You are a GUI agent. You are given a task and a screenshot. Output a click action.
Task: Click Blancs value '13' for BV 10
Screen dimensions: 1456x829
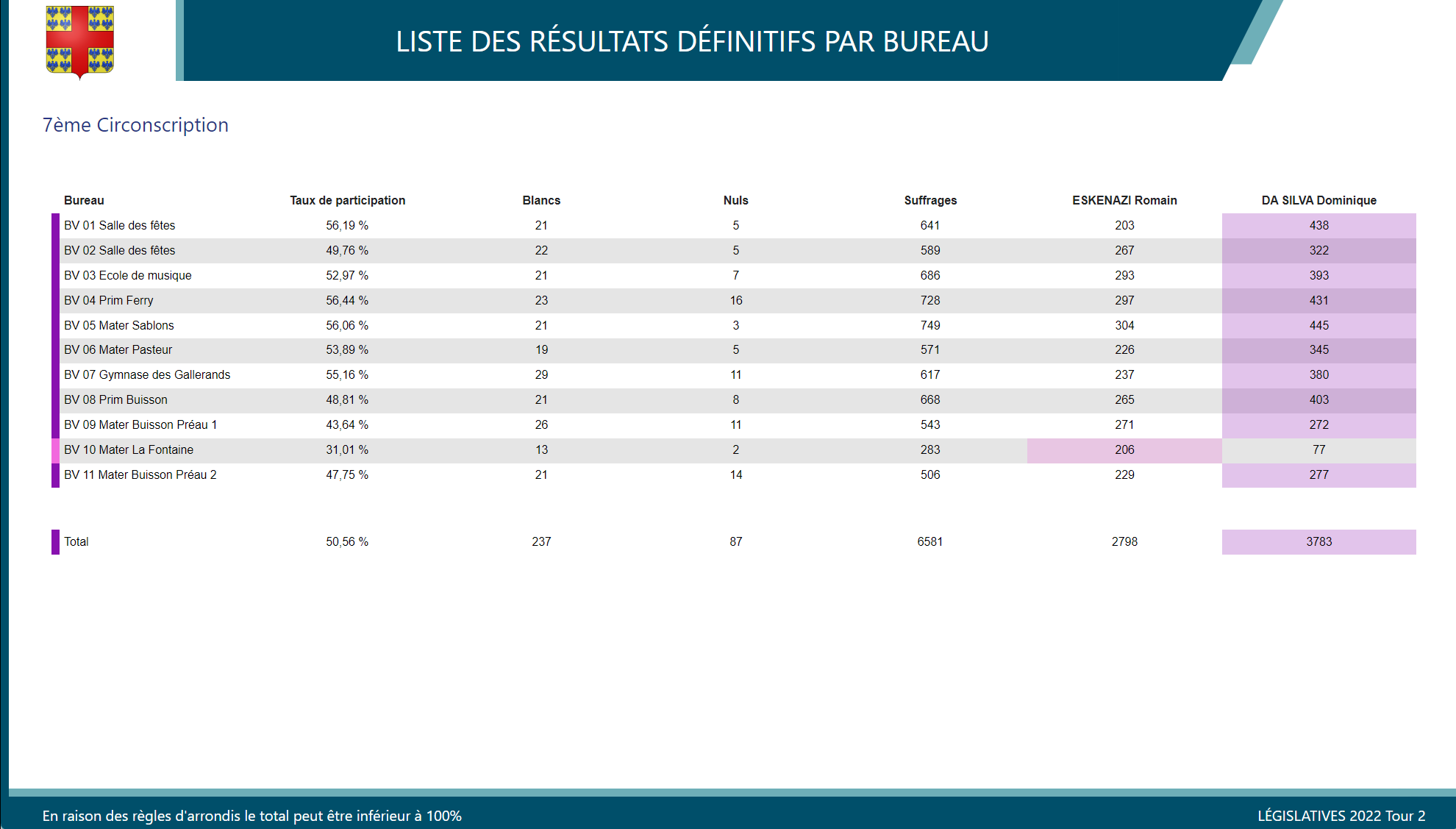coord(541,450)
